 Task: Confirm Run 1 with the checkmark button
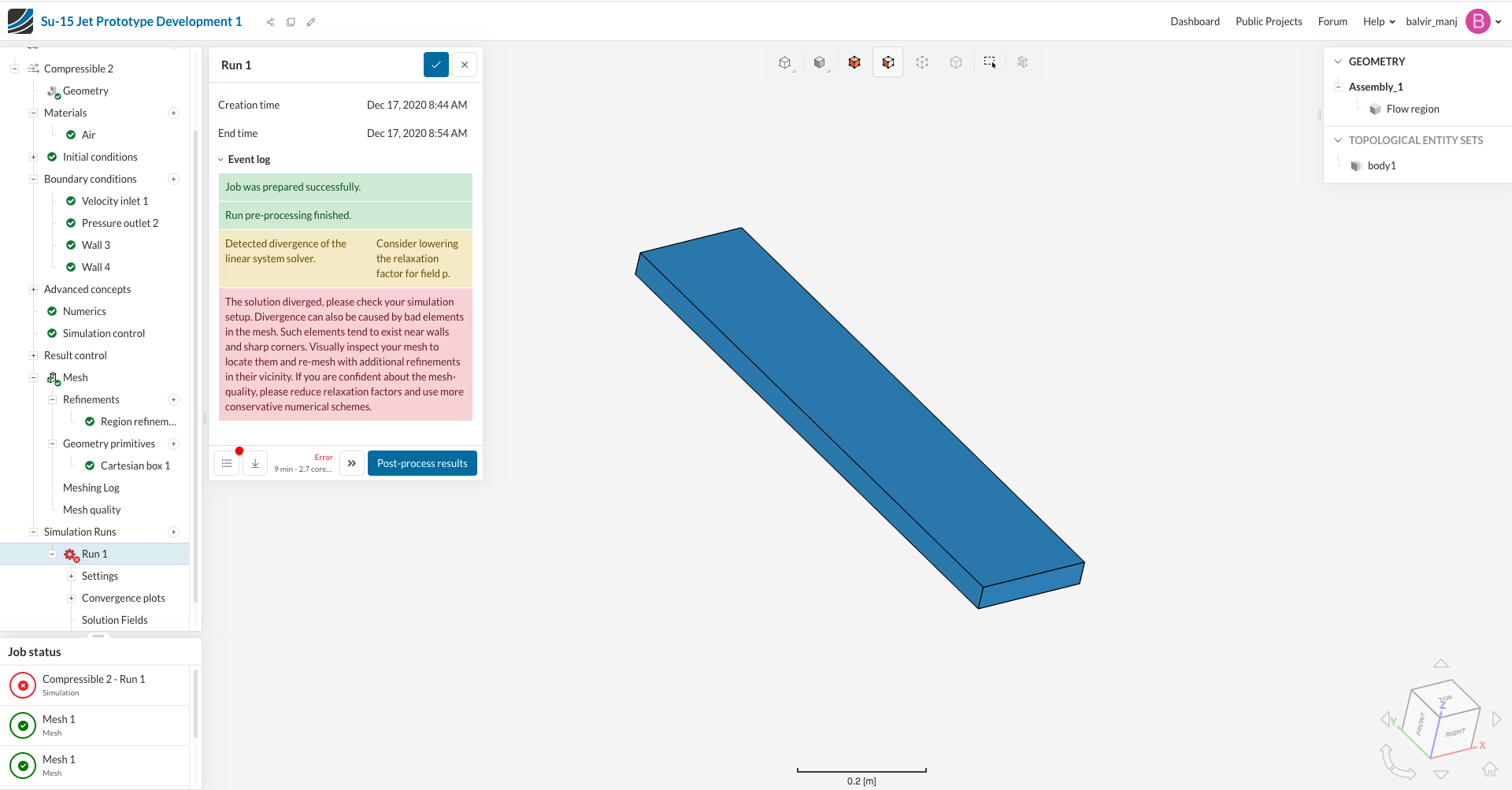click(x=436, y=65)
